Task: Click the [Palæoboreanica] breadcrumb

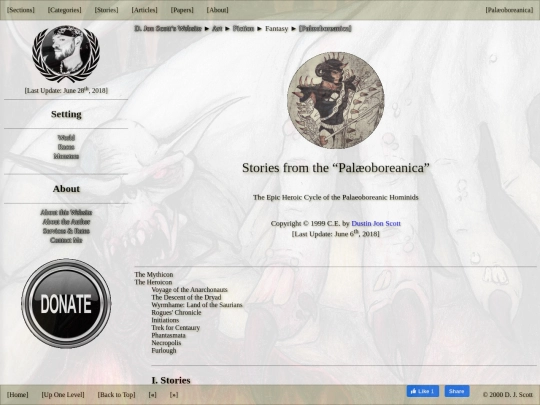Action: [x=325, y=29]
